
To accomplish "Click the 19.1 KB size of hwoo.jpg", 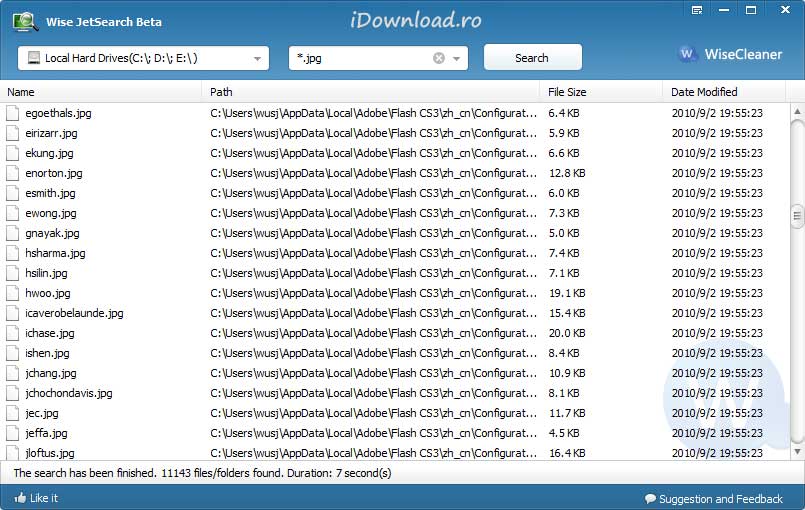I will click(567, 293).
